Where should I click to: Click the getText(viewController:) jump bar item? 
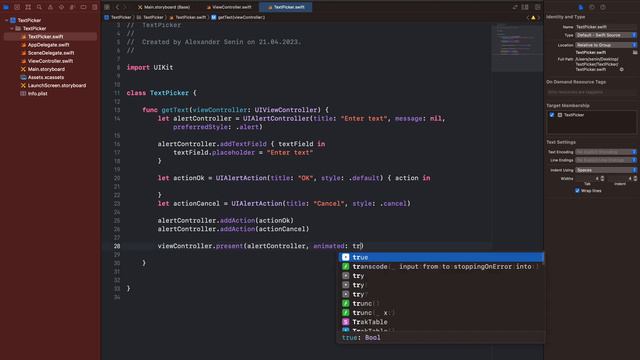click(x=238, y=18)
